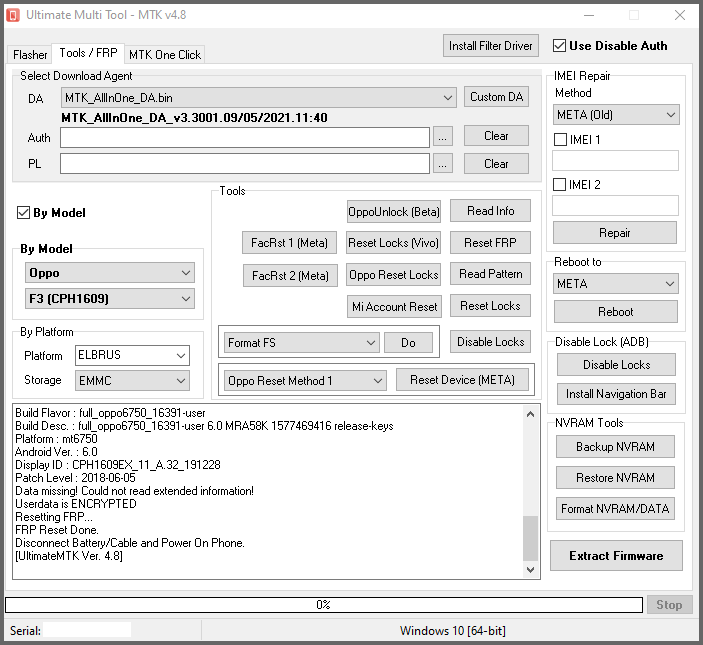Click the progress bar at 0%

point(323,605)
